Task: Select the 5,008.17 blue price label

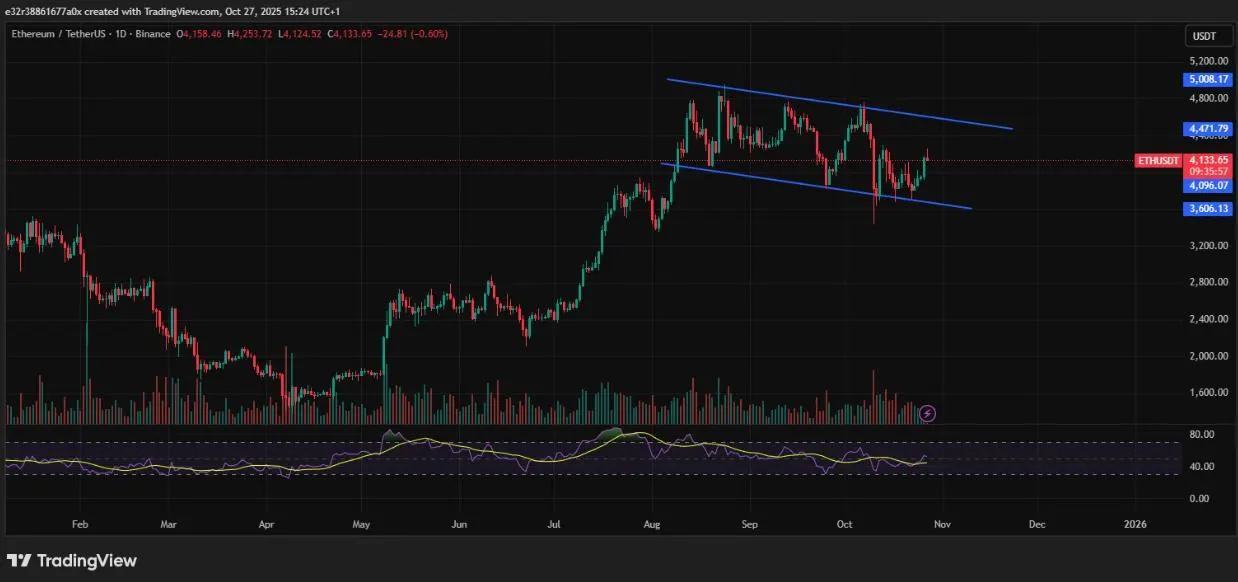Action: (1208, 79)
